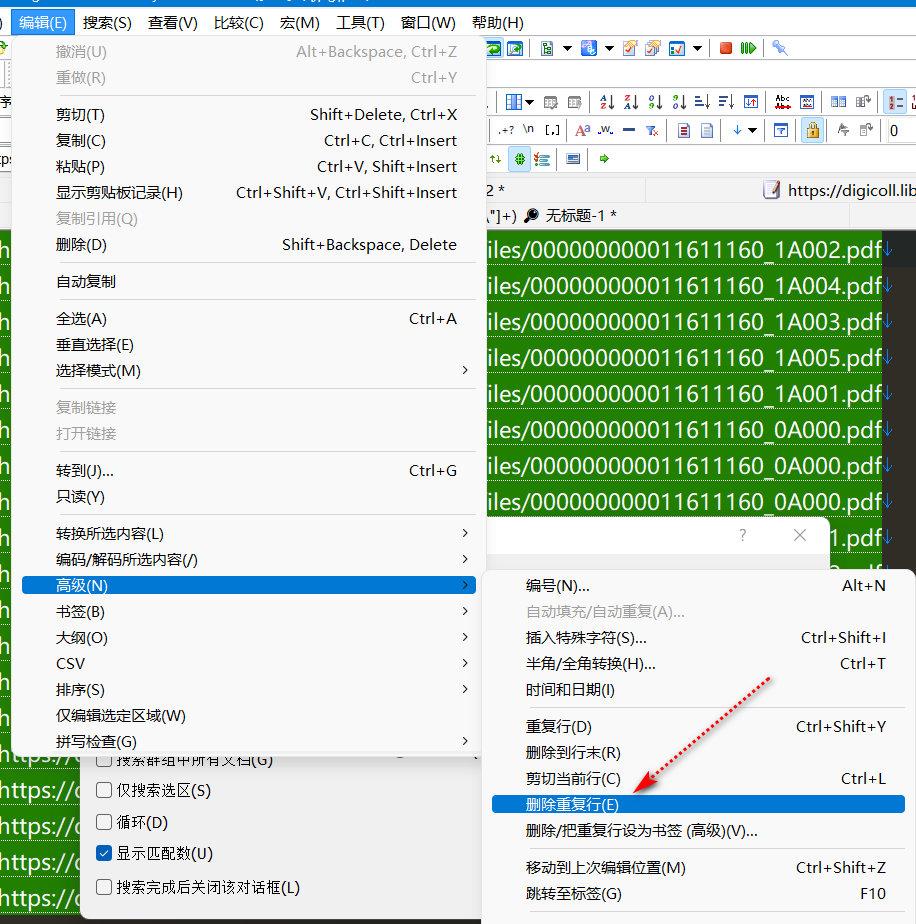Image resolution: width=916 pixels, height=924 pixels.
Task: Click the green run macro icon
Action: coord(748,48)
